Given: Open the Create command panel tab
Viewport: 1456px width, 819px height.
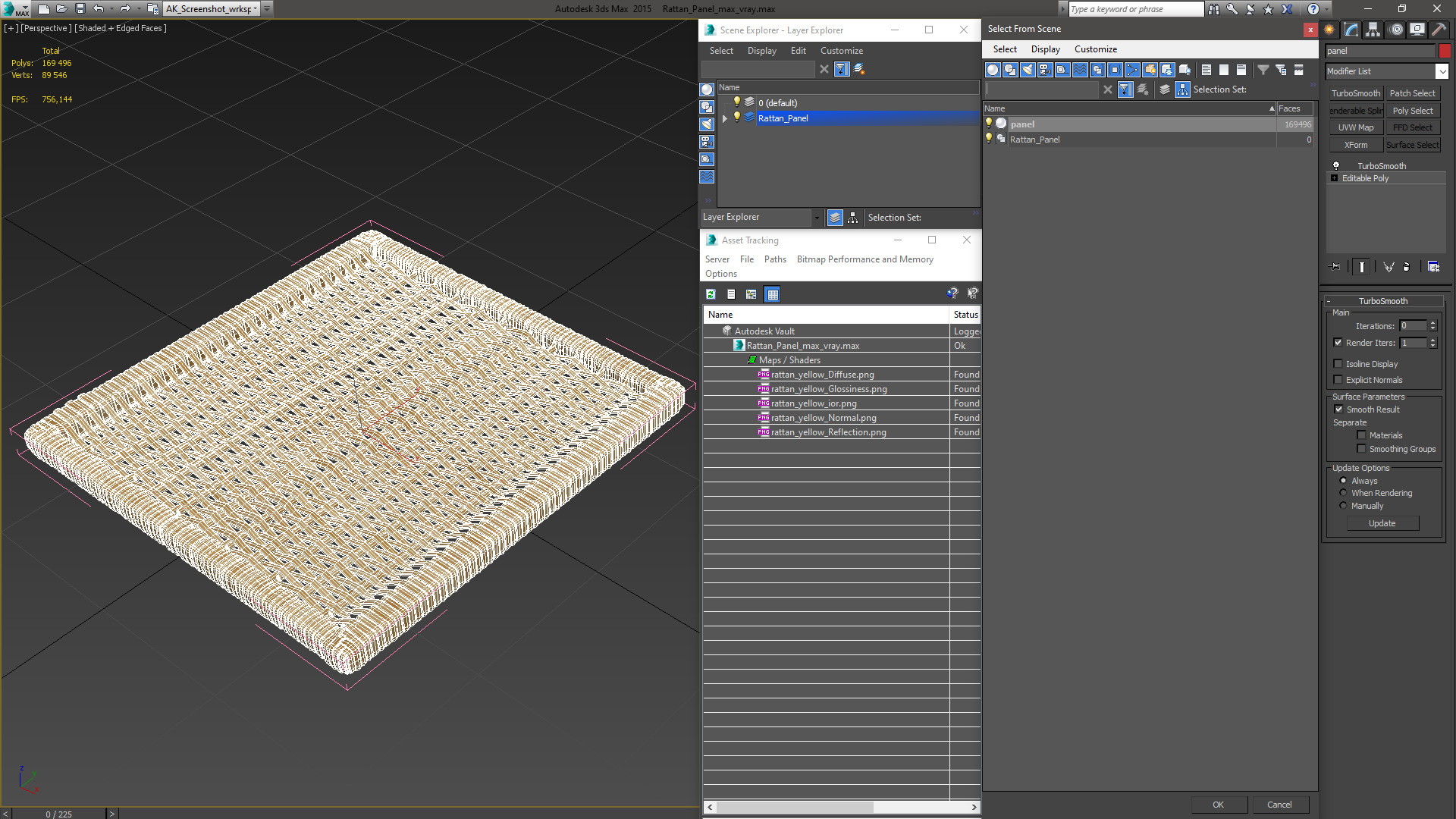Looking at the screenshot, I should [1329, 30].
